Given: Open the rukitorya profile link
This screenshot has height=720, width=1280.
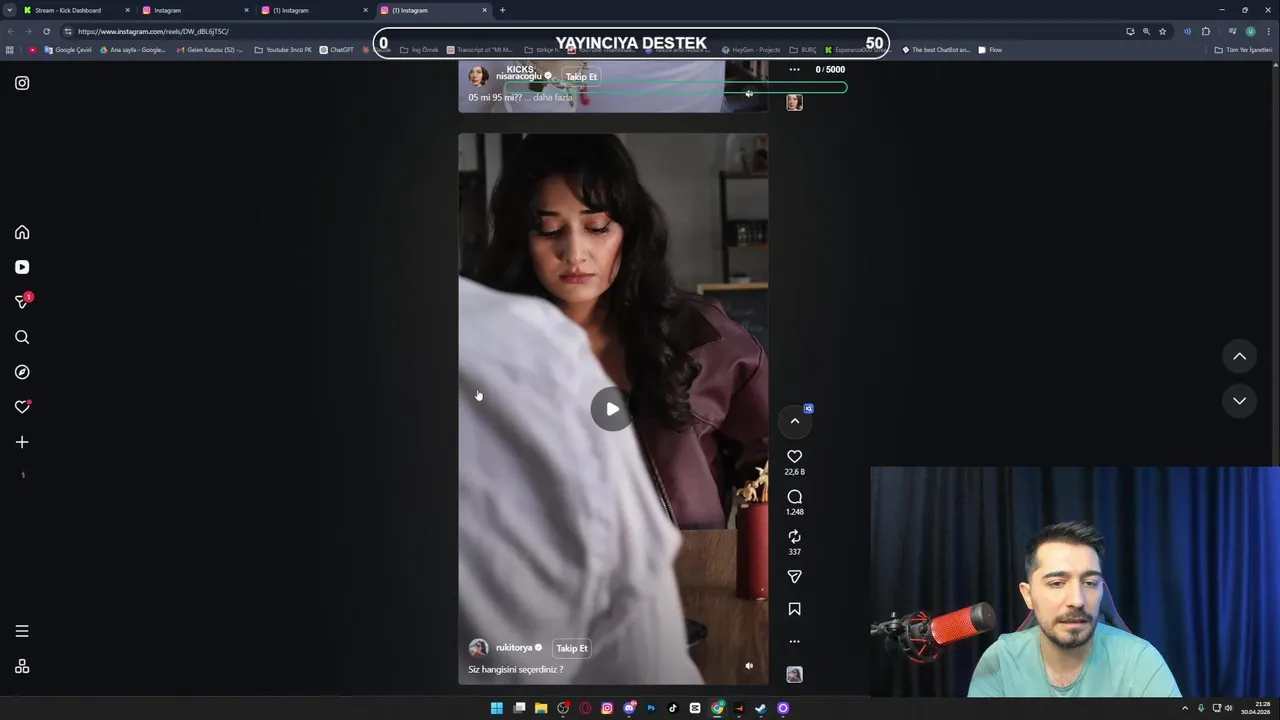Looking at the screenshot, I should pyautogui.click(x=514, y=648).
